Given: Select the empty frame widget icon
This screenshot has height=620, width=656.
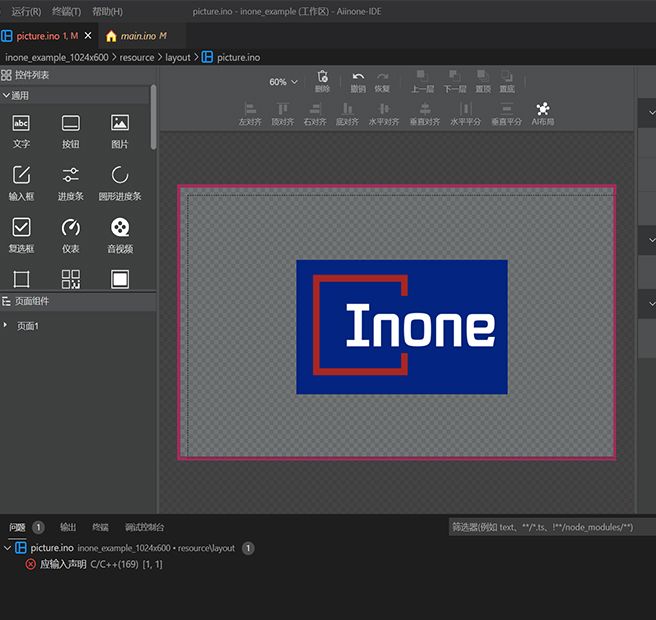Looking at the screenshot, I should pos(21,279).
